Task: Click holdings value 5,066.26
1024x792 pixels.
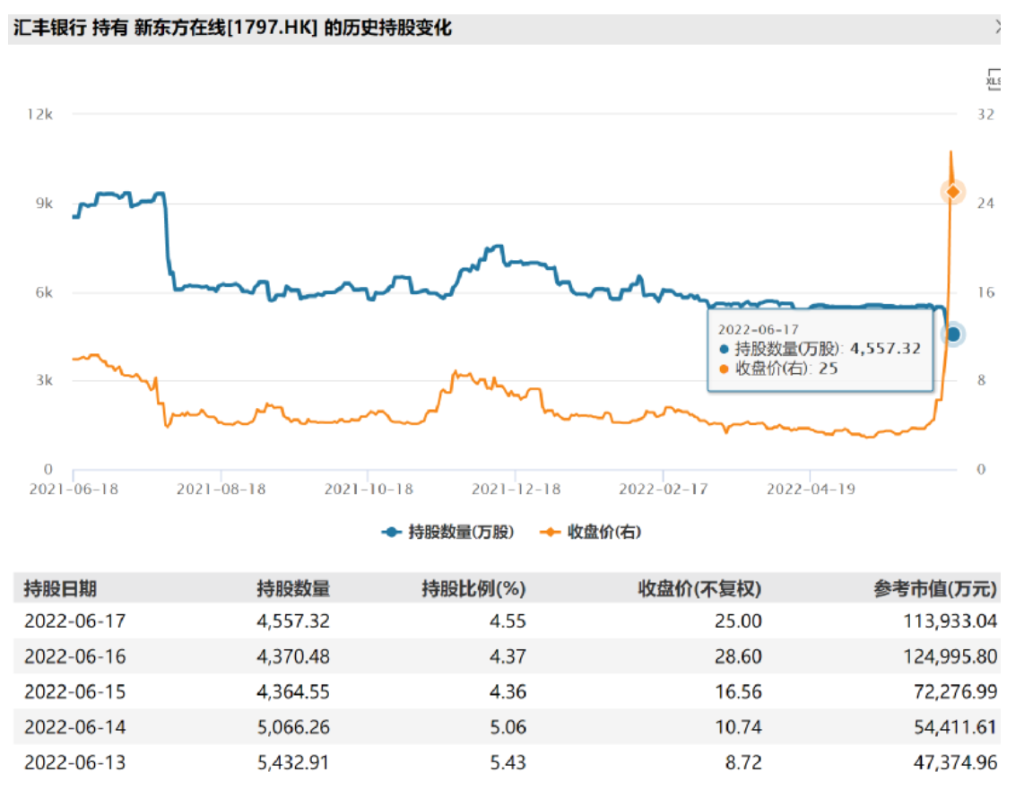Action: 293,727
